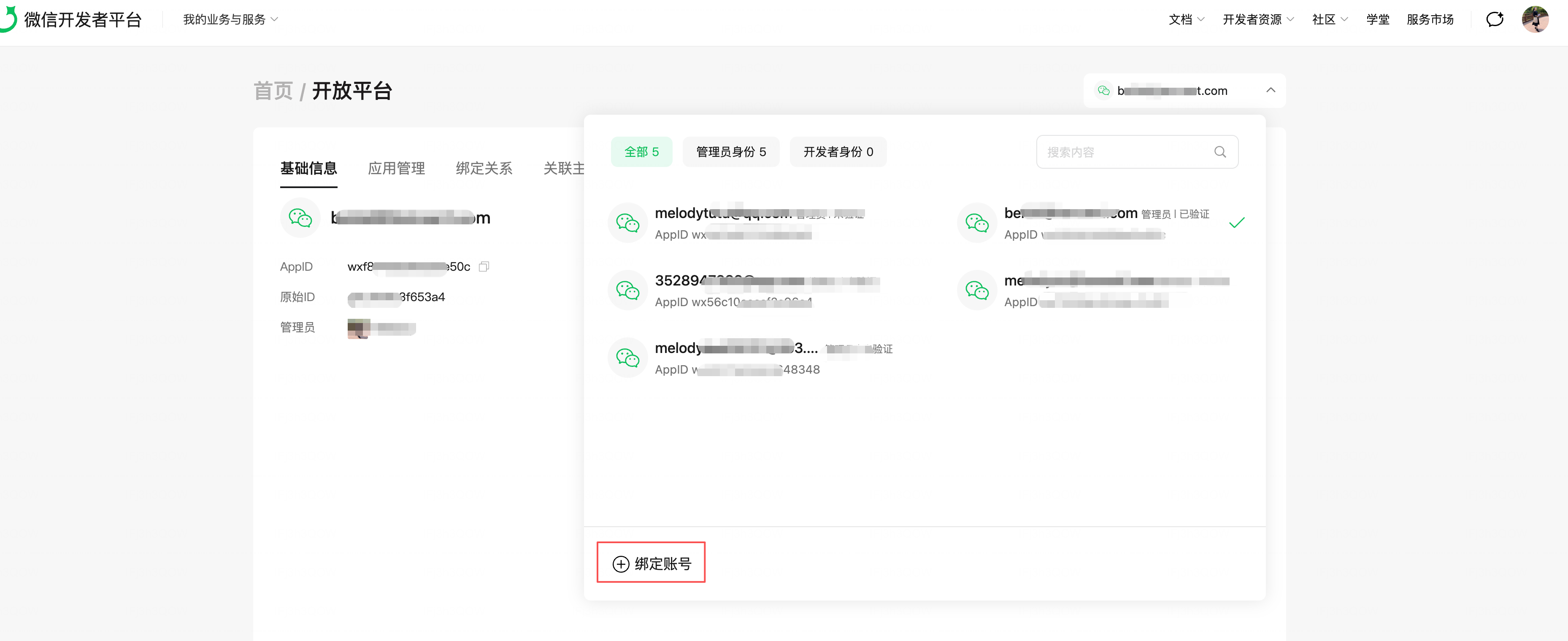Viewport: 1568px width, 641px height.
Task: Filter by 管理员身份 5
Action: (730, 152)
